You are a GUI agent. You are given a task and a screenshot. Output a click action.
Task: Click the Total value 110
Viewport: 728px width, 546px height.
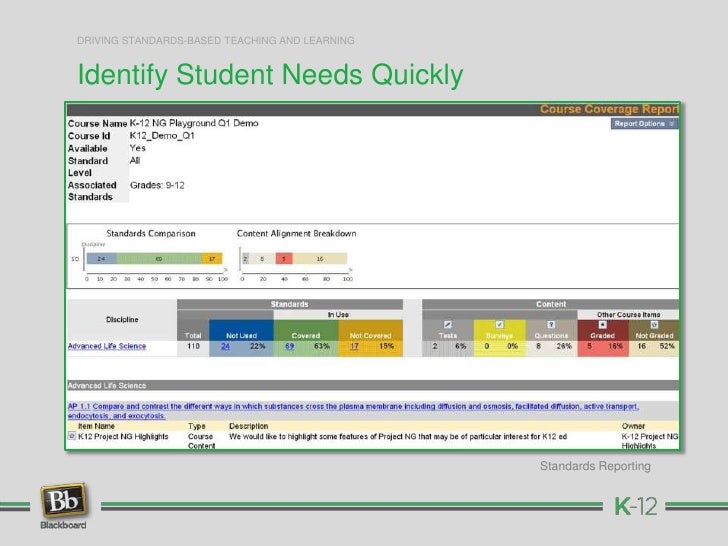tap(193, 346)
